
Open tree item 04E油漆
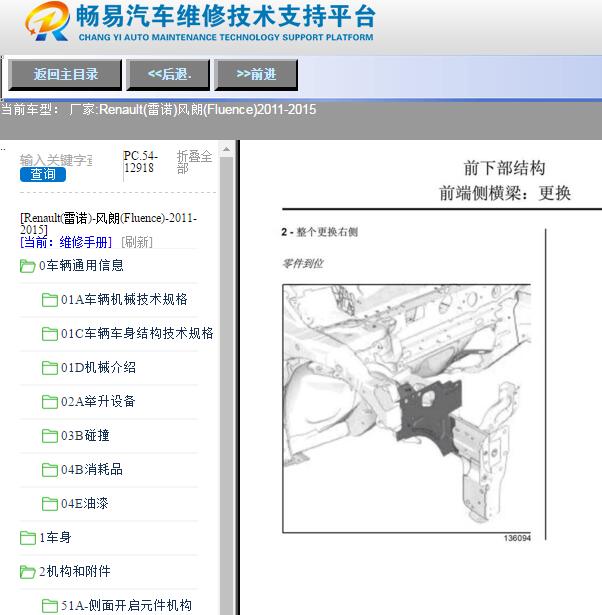(x=84, y=503)
